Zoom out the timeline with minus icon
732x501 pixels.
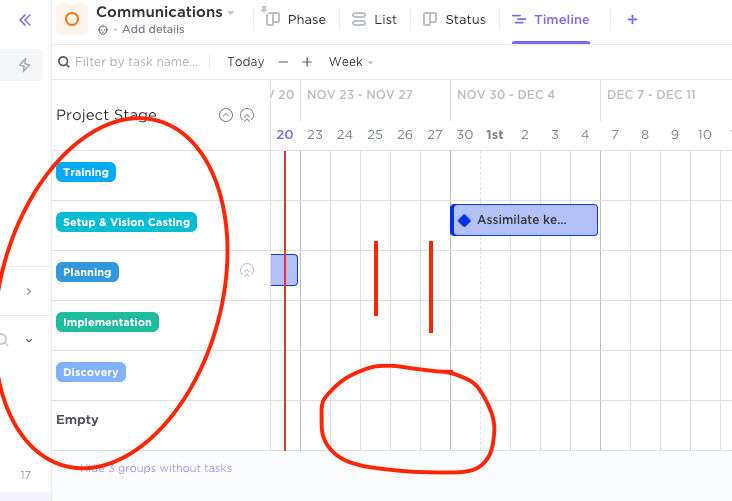tap(283, 62)
